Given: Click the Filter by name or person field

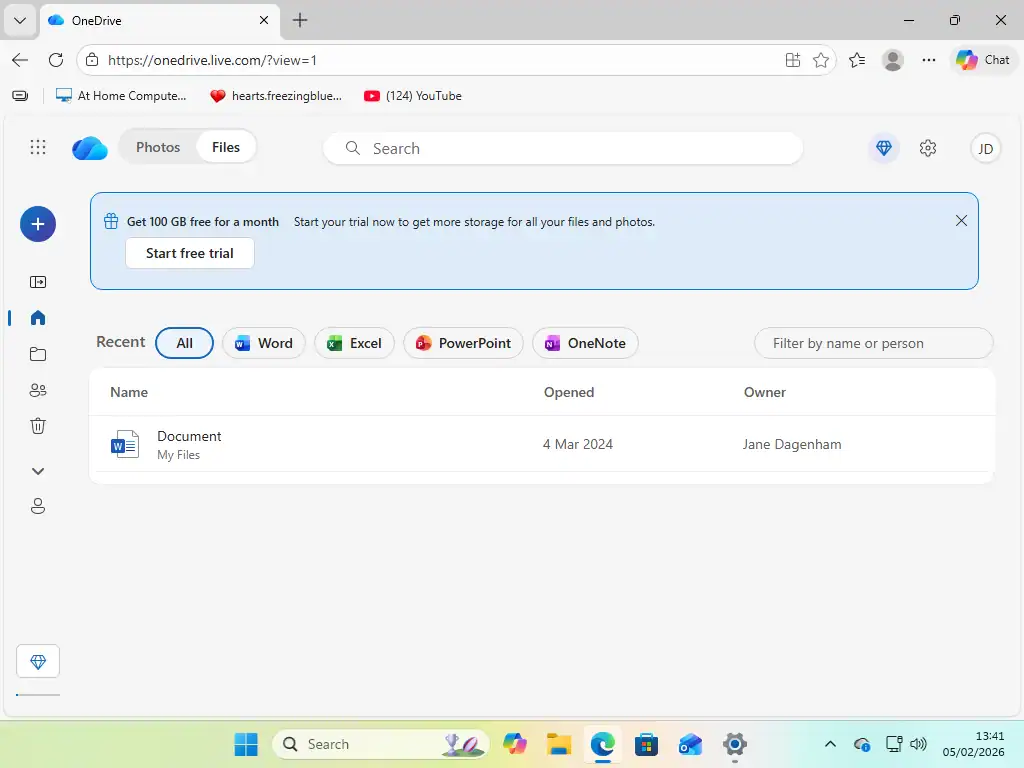Looking at the screenshot, I should [x=873, y=343].
